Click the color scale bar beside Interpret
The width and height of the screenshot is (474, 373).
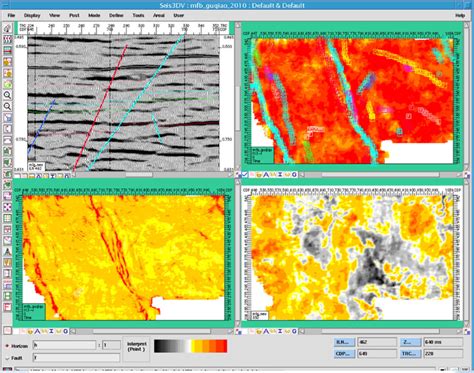[x=191, y=346]
